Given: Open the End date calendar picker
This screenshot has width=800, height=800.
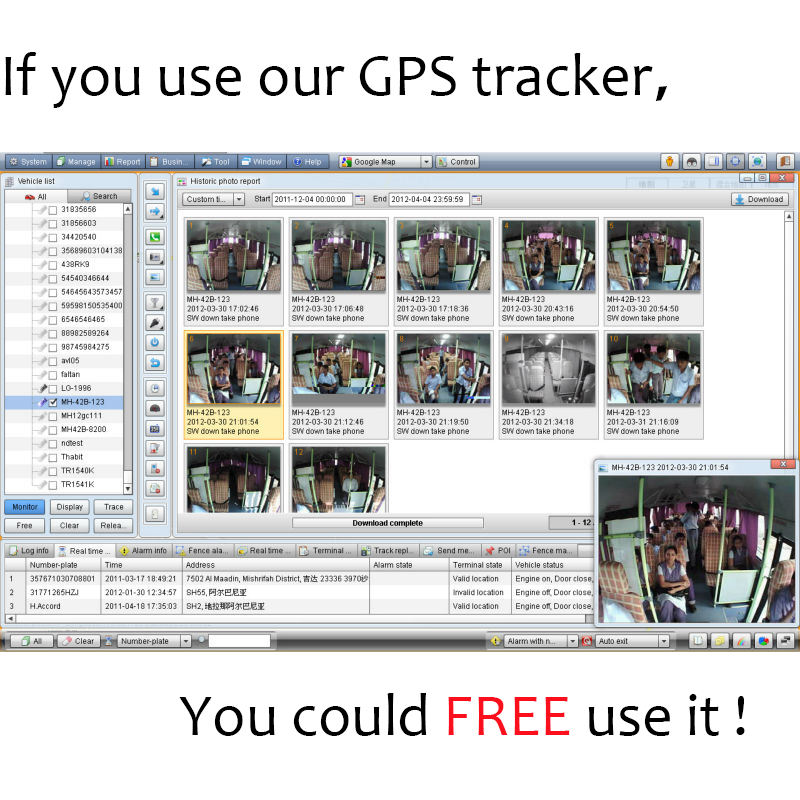Looking at the screenshot, I should point(477,199).
